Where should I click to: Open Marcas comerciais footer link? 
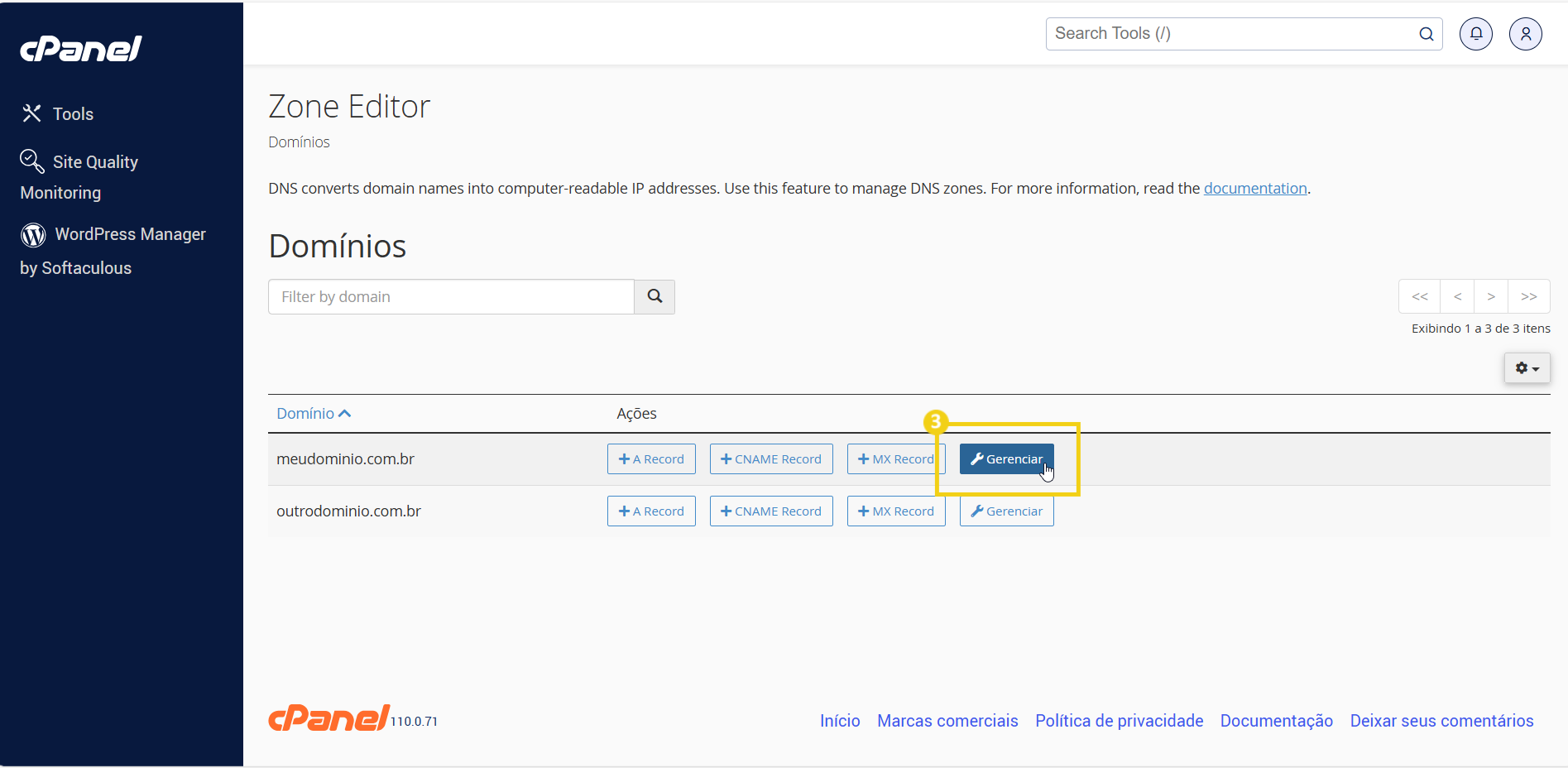[x=947, y=721]
